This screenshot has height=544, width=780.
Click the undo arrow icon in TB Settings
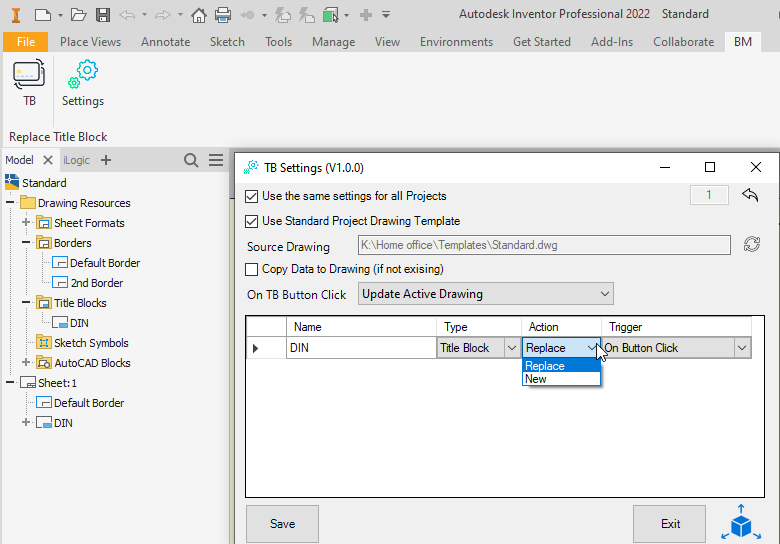tap(750, 195)
